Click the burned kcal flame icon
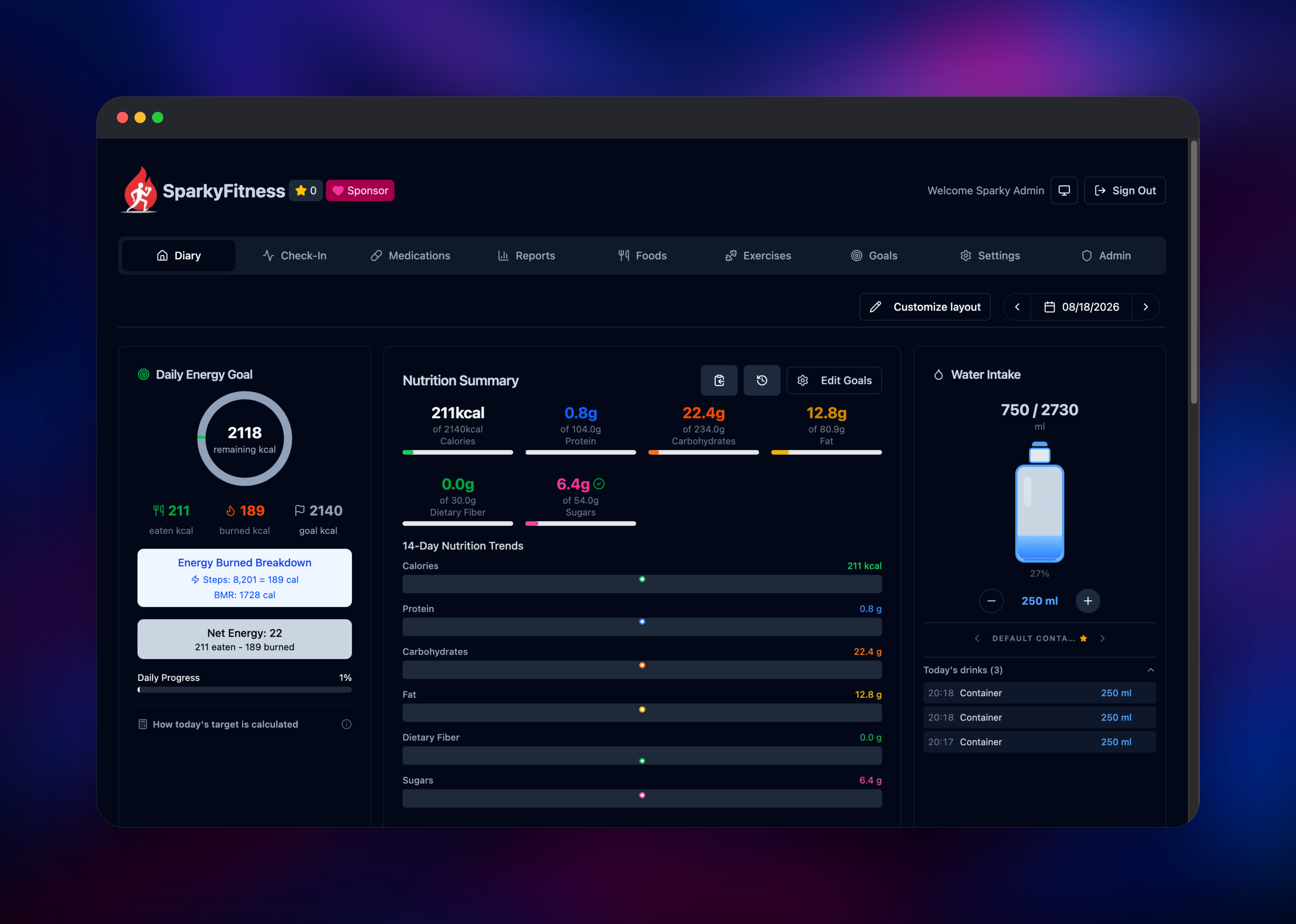Image resolution: width=1296 pixels, height=924 pixels. click(x=231, y=511)
